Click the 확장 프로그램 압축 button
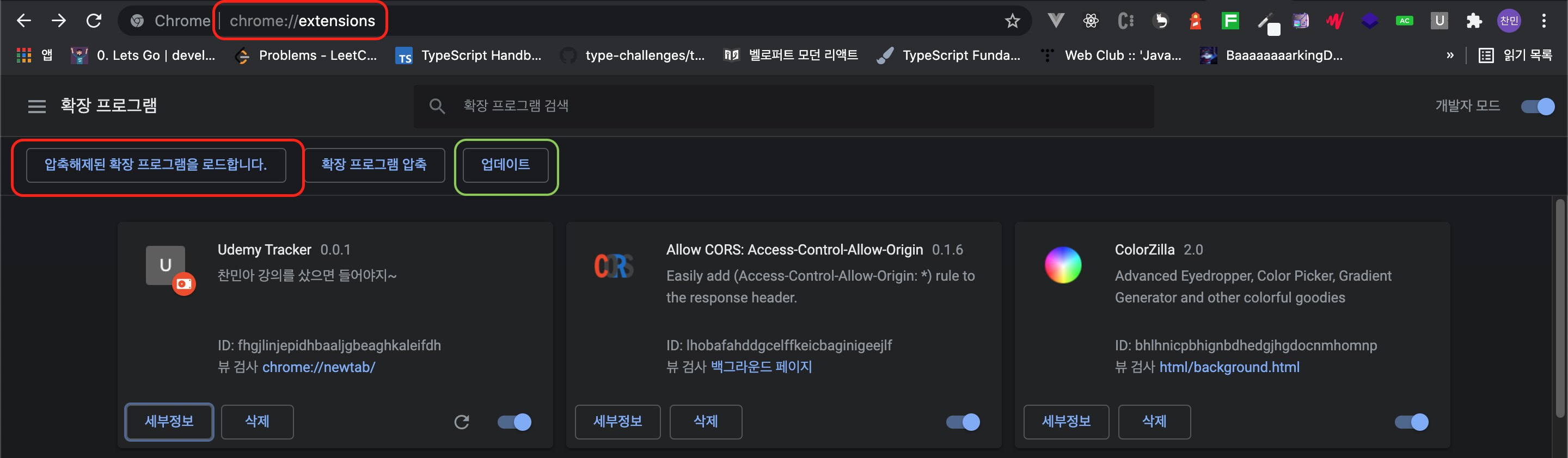 pyautogui.click(x=375, y=165)
